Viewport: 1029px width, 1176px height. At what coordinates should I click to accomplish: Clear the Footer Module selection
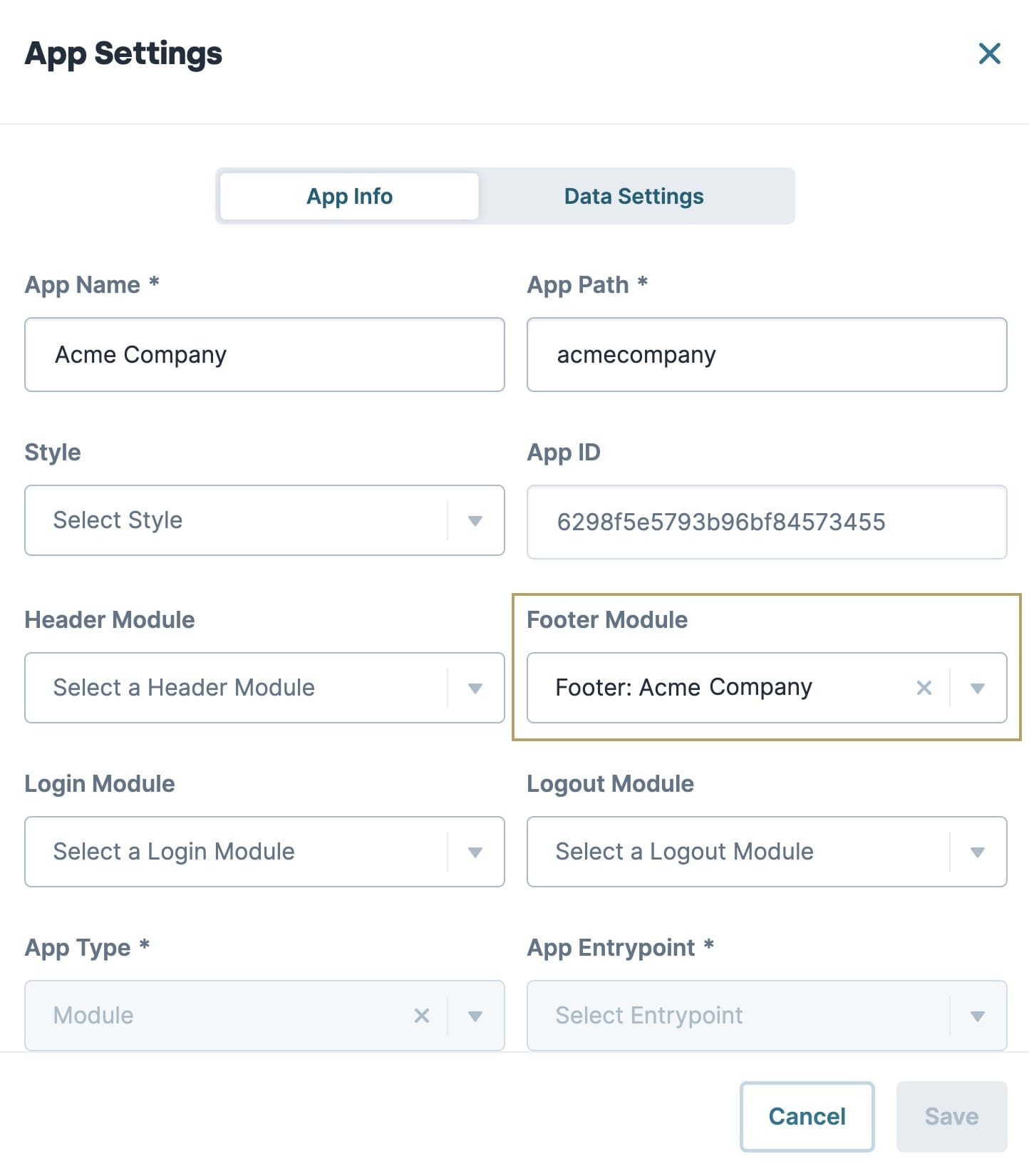click(x=924, y=688)
